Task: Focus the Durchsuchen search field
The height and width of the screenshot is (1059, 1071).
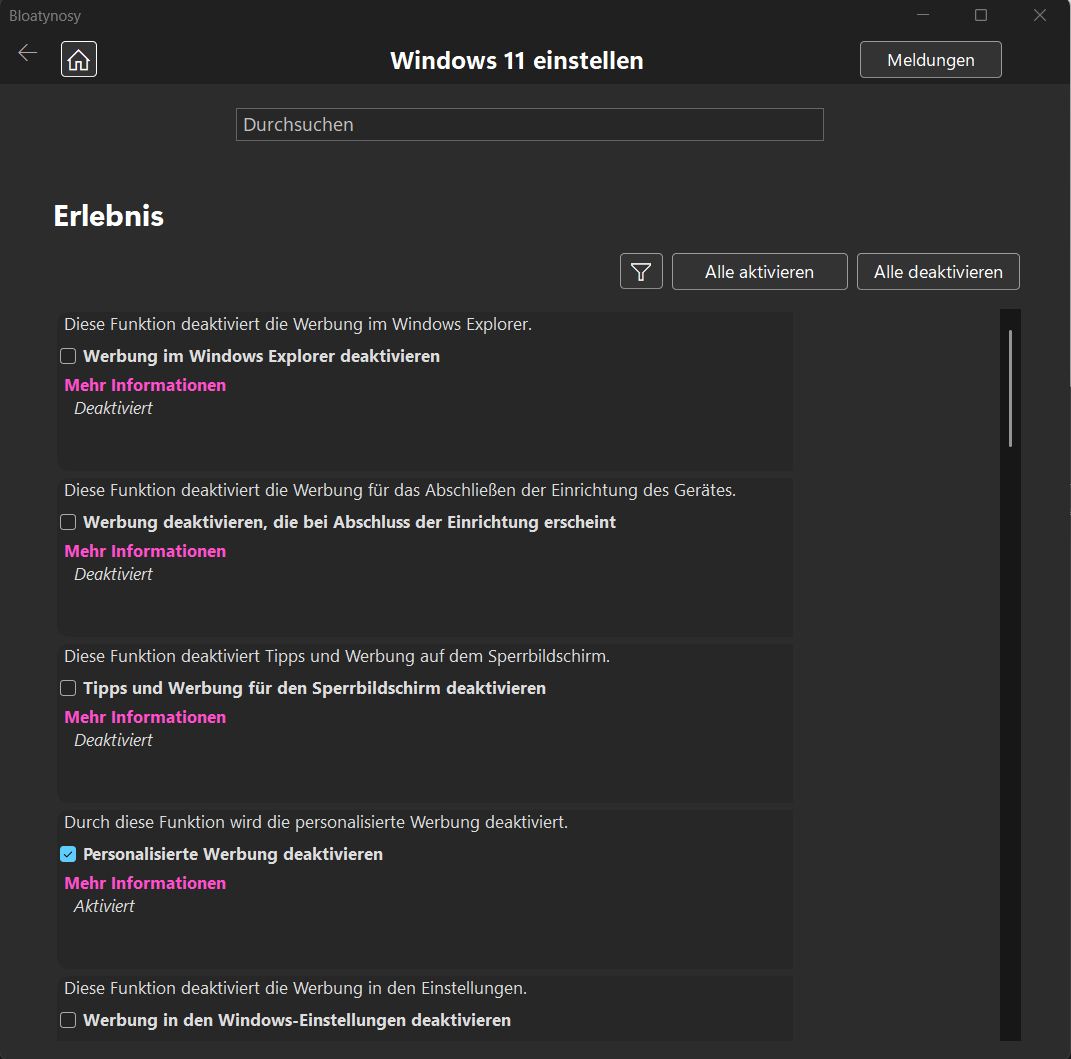Action: [529, 124]
